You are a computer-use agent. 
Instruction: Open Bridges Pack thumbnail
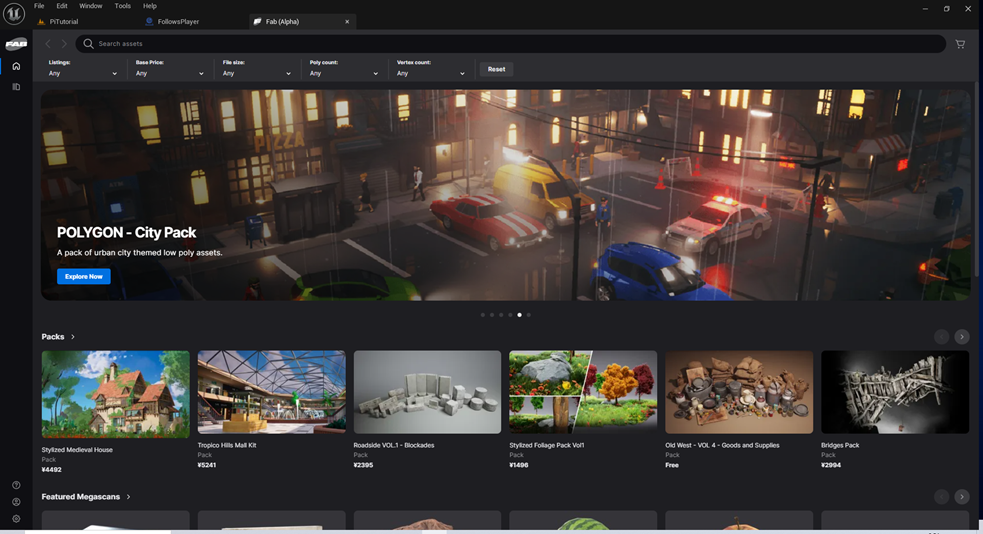[895, 392]
